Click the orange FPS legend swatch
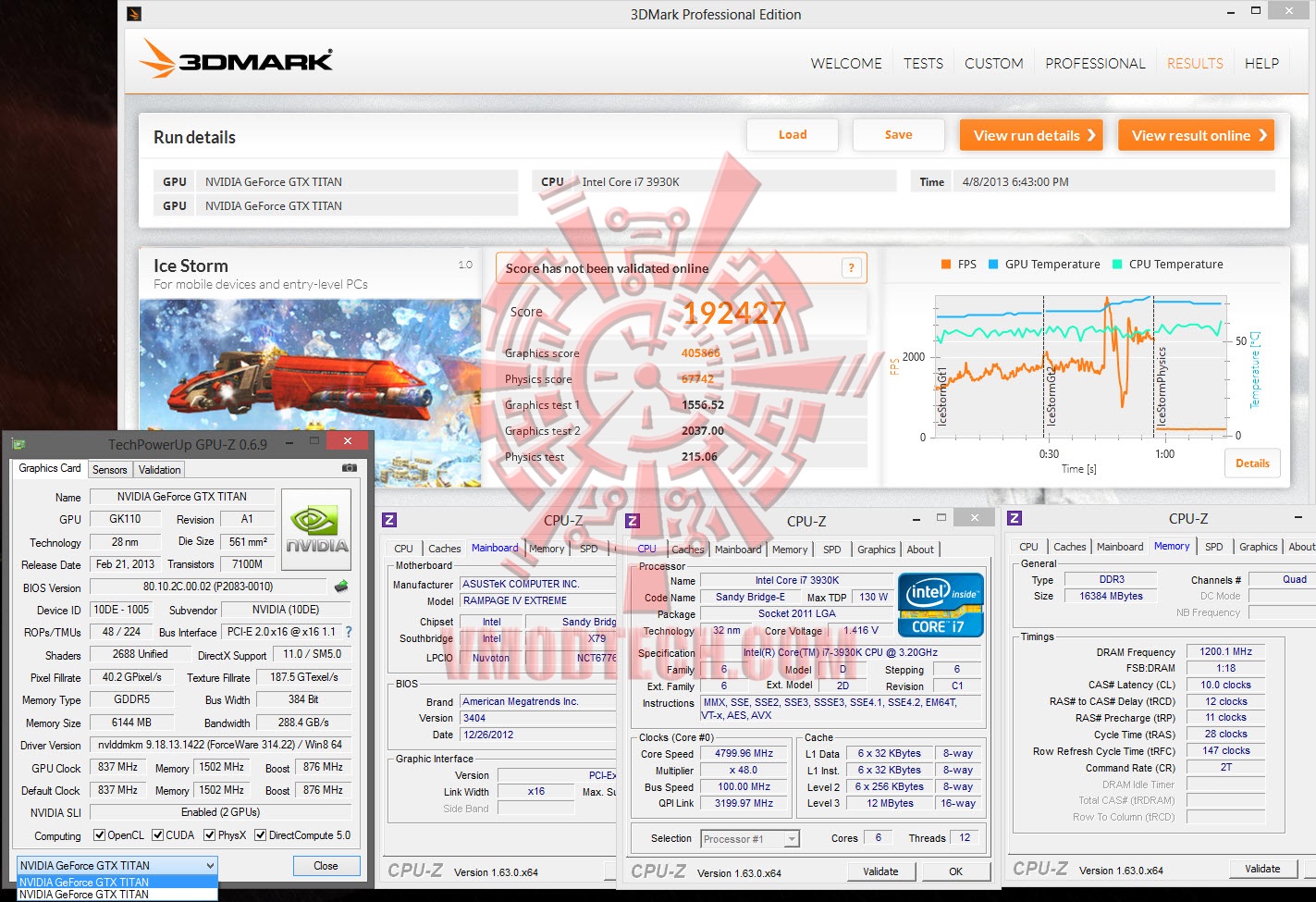 coord(946,265)
